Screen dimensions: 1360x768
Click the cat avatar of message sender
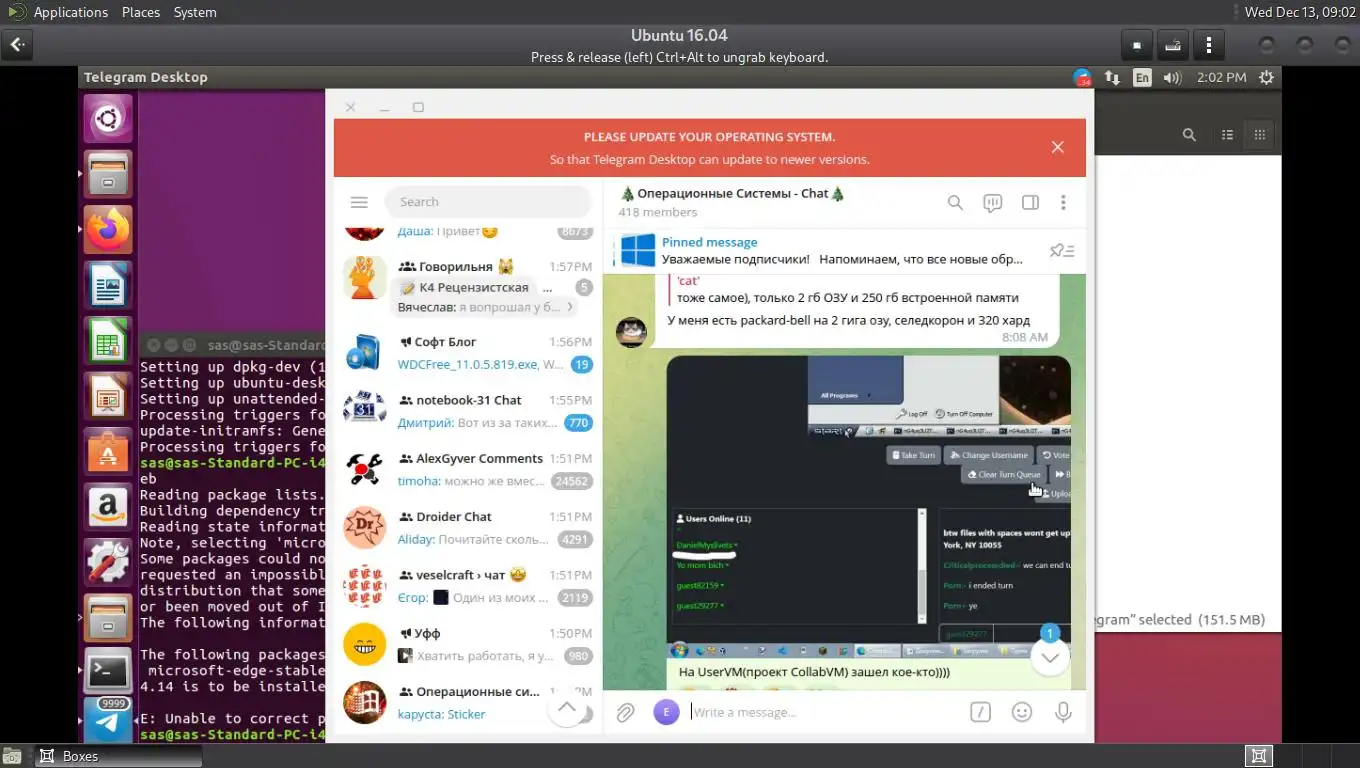tap(631, 332)
